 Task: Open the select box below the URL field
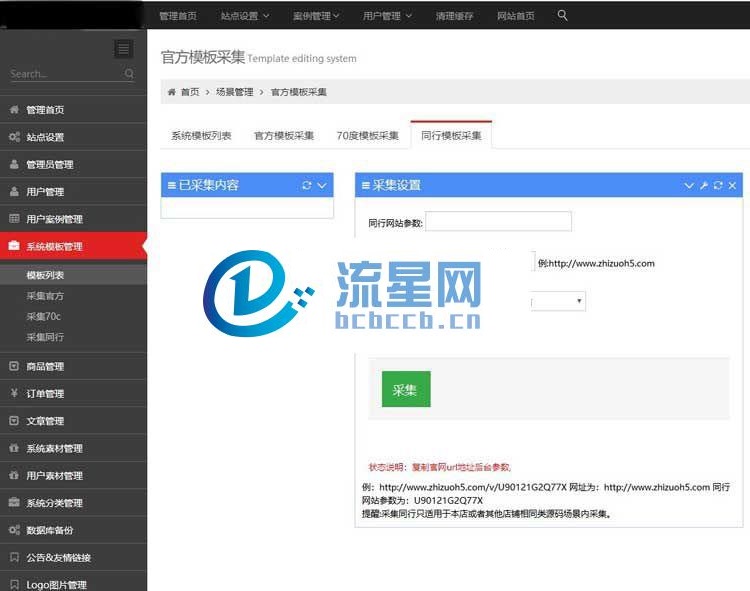tap(560, 301)
